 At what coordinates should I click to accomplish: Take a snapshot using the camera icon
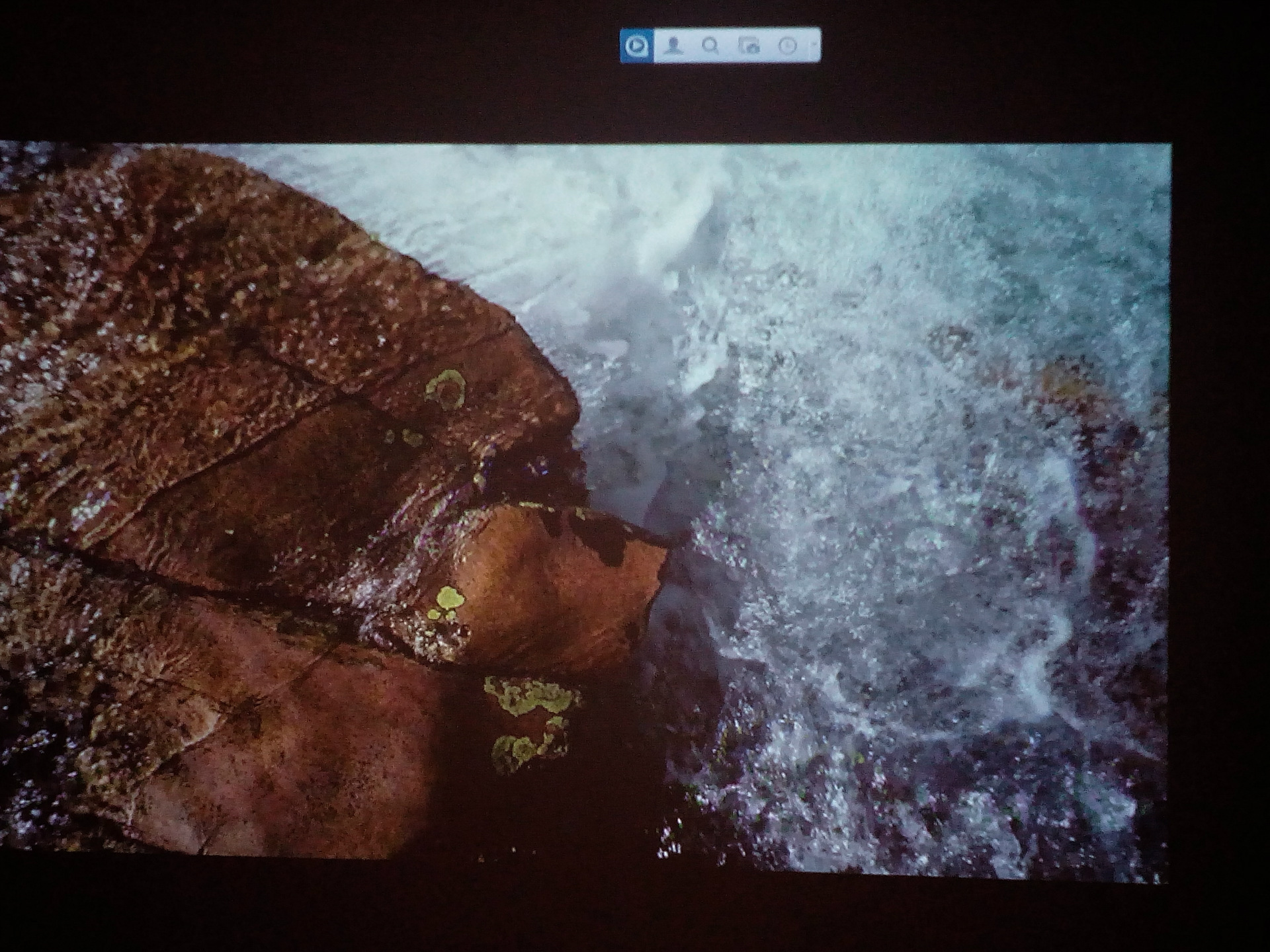(x=749, y=46)
